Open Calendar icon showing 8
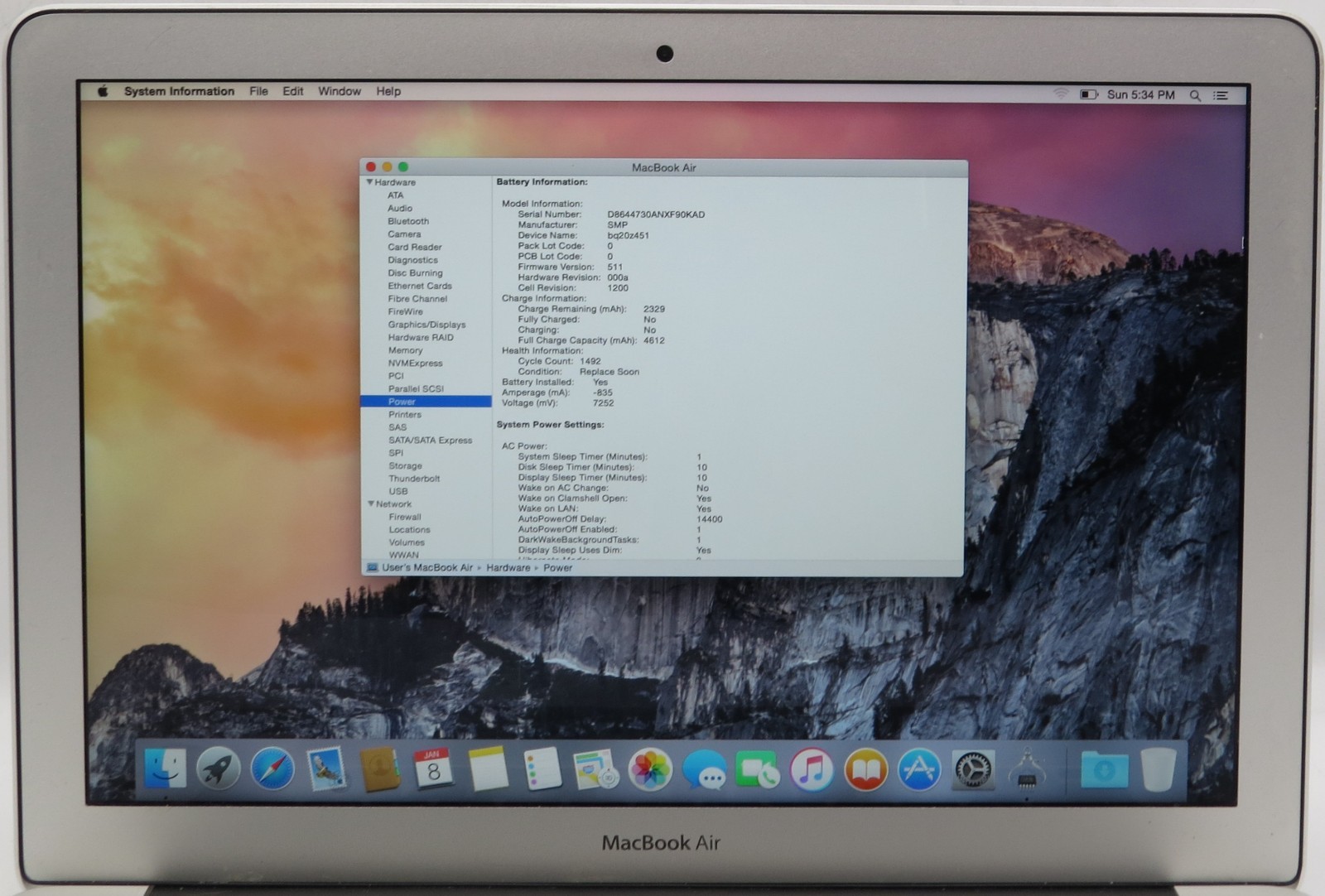 [x=433, y=768]
